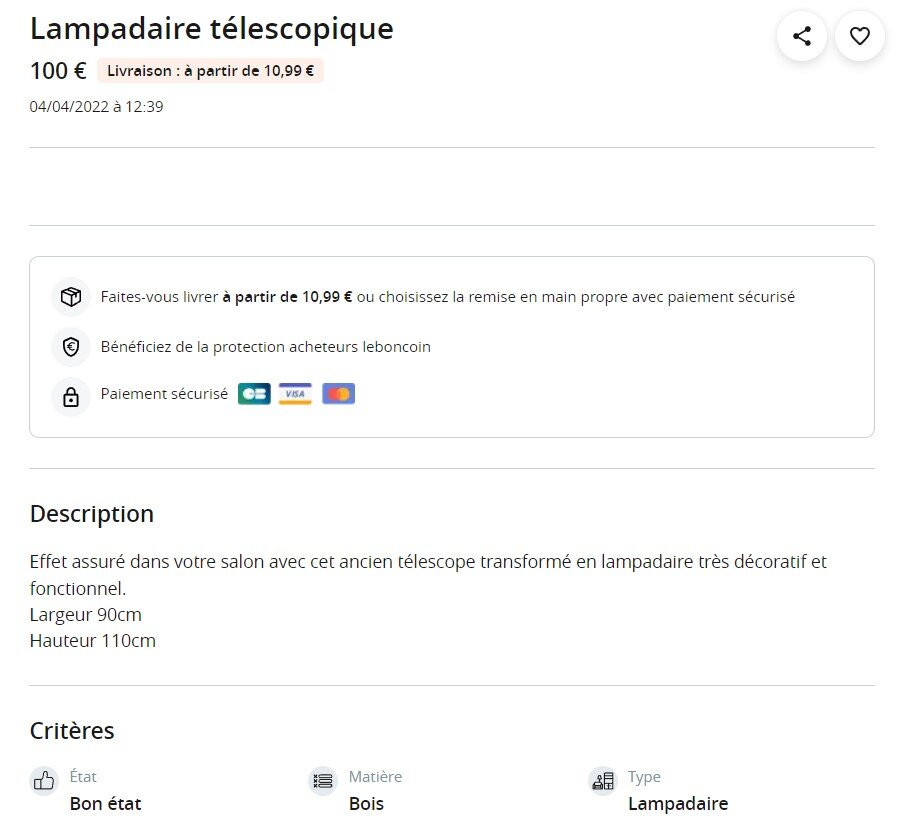This screenshot has height=838, width=904.
Task: Toggle the heart favorite button
Action: [859, 37]
